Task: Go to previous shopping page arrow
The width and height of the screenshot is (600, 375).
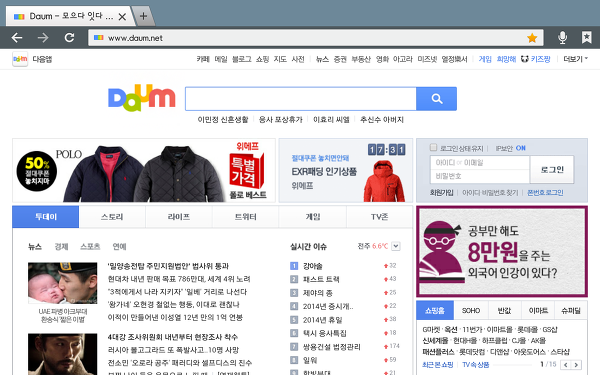Action: tap(566, 365)
